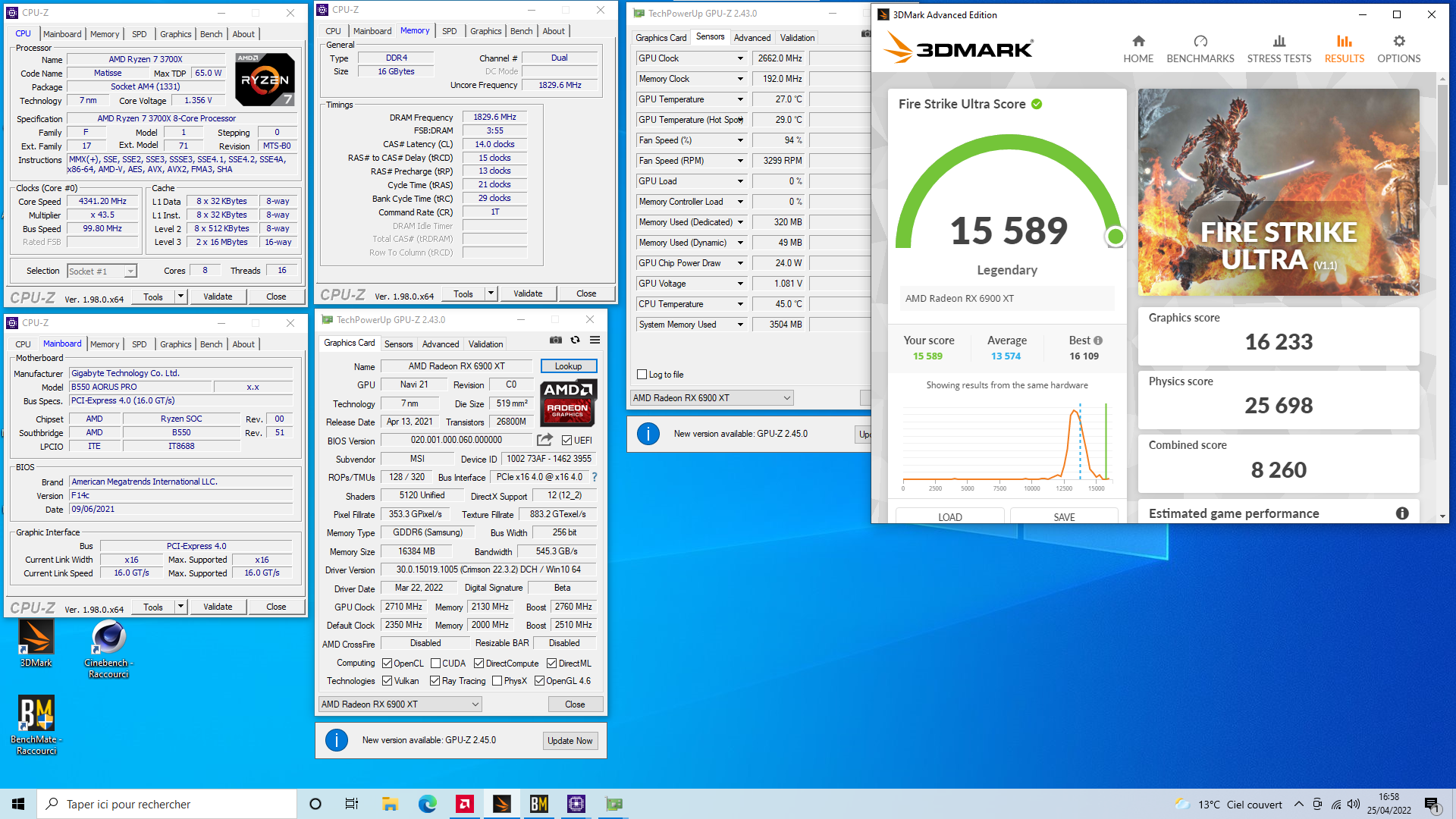1456x819 pixels.
Task: Open AMD Software taskbar icon
Action: [x=465, y=804]
